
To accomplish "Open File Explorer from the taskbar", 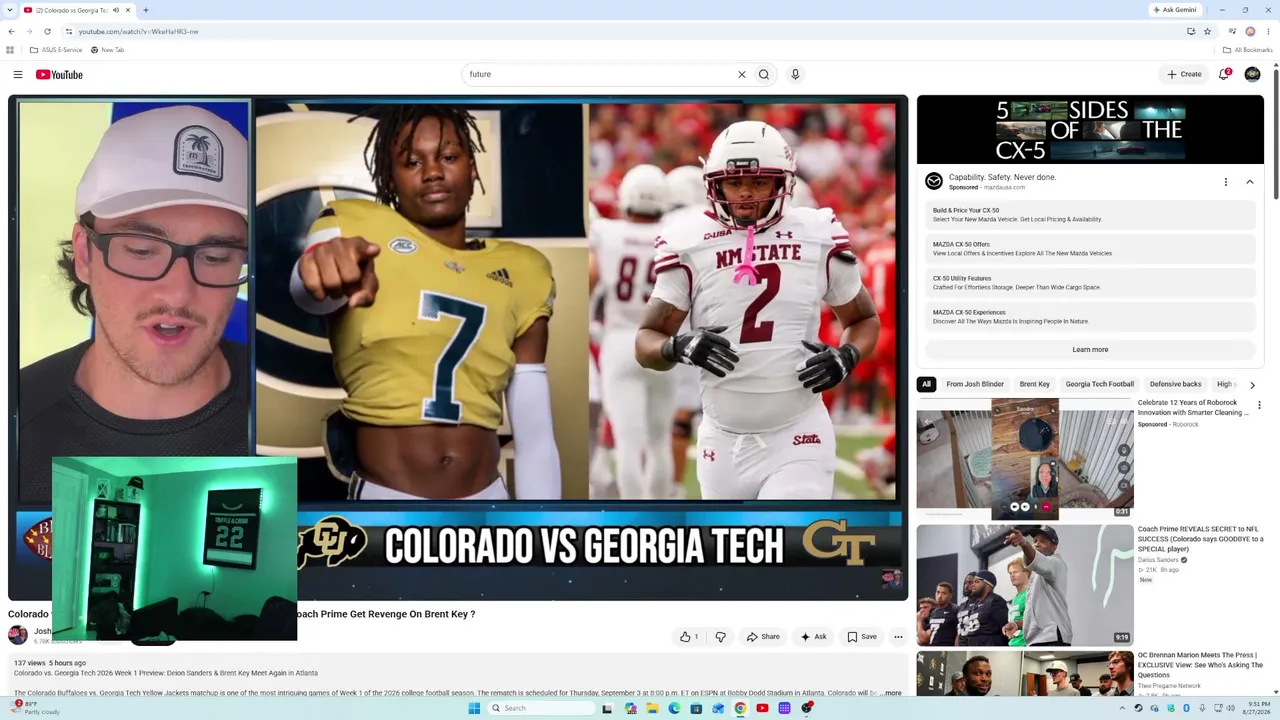I will 652,708.
